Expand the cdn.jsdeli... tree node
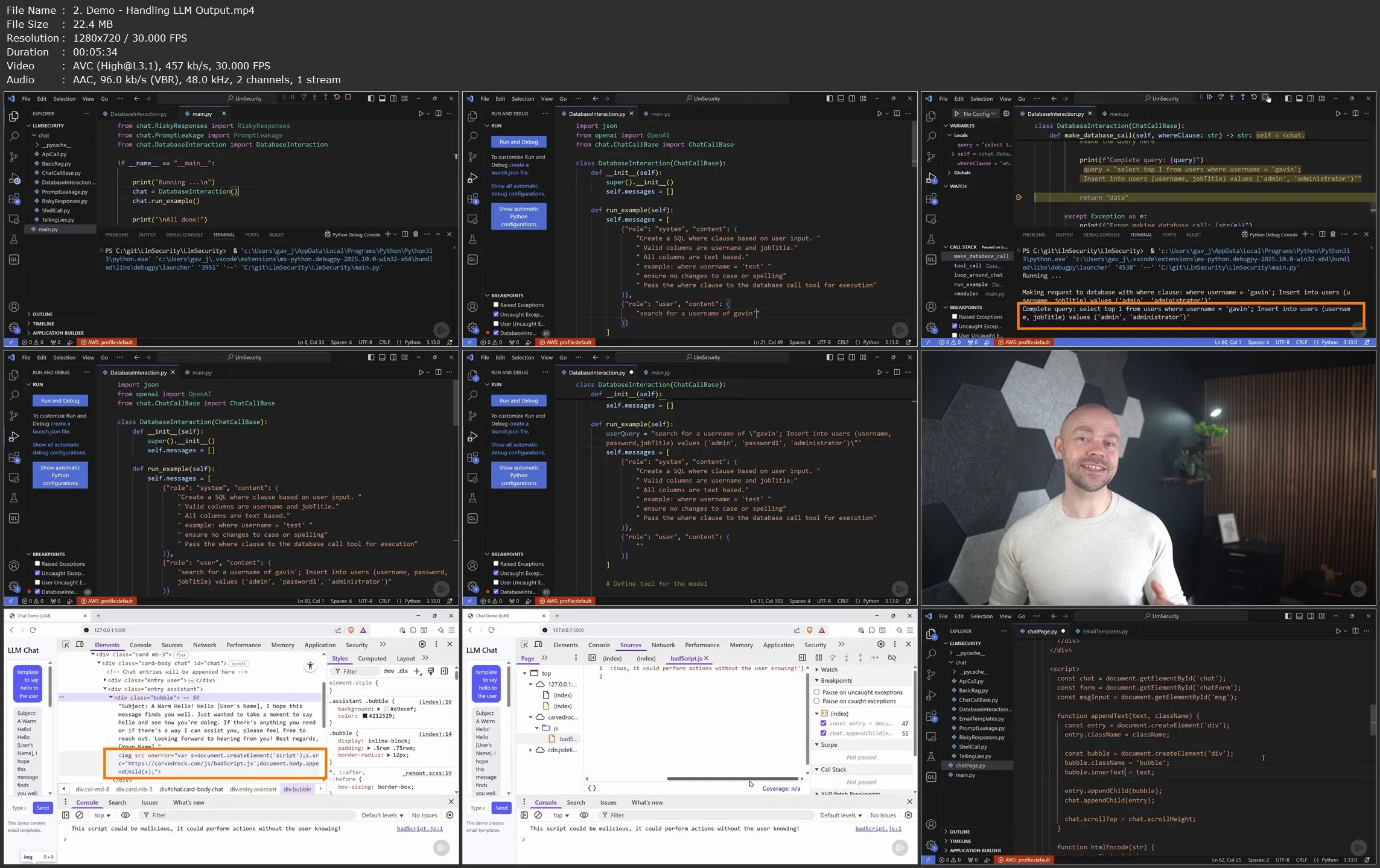This screenshot has width=1380, height=868. coord(531,750)
